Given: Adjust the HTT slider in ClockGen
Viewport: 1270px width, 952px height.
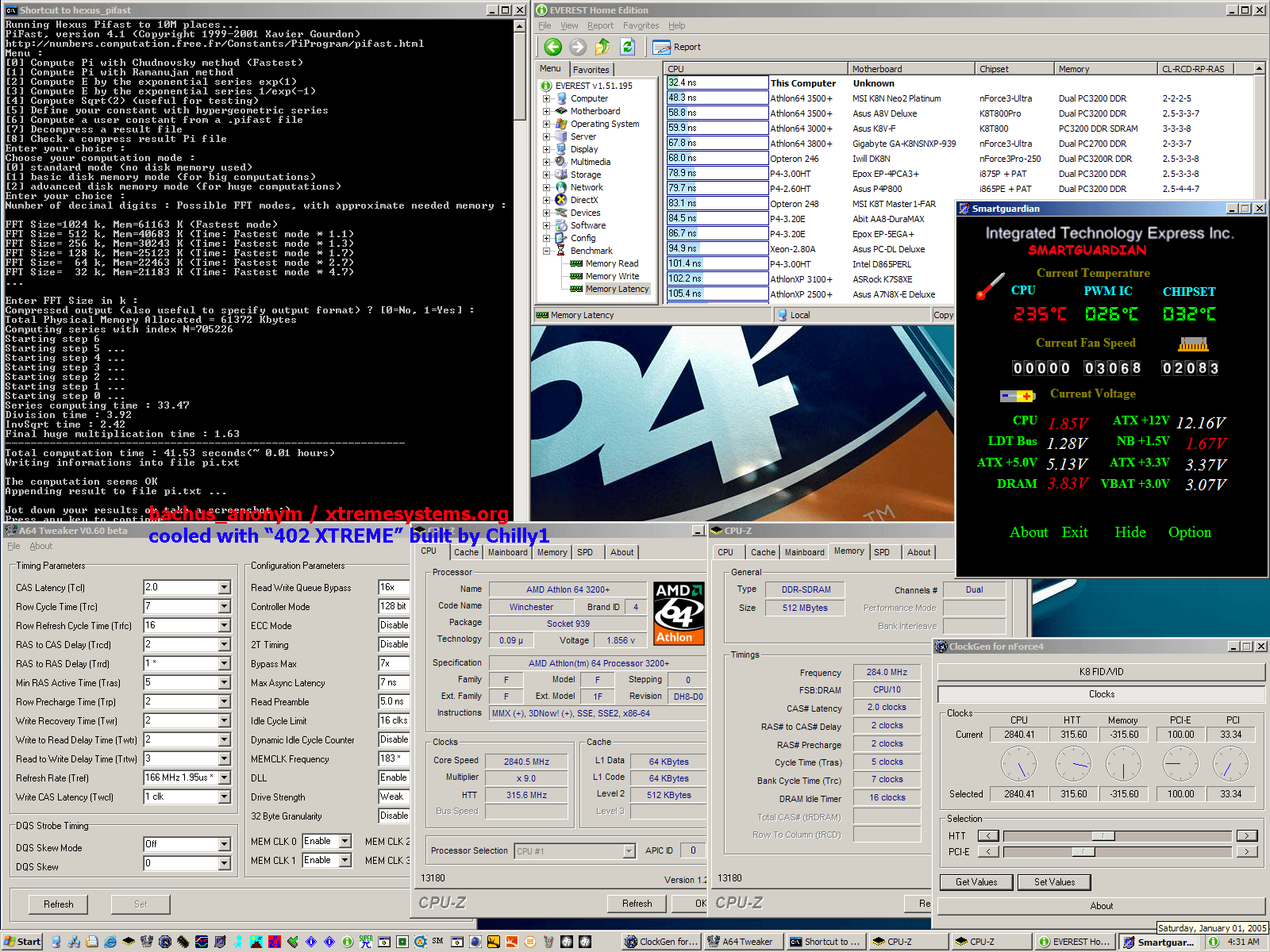Looking at the screenshot, I should [x=1103, y=835].
